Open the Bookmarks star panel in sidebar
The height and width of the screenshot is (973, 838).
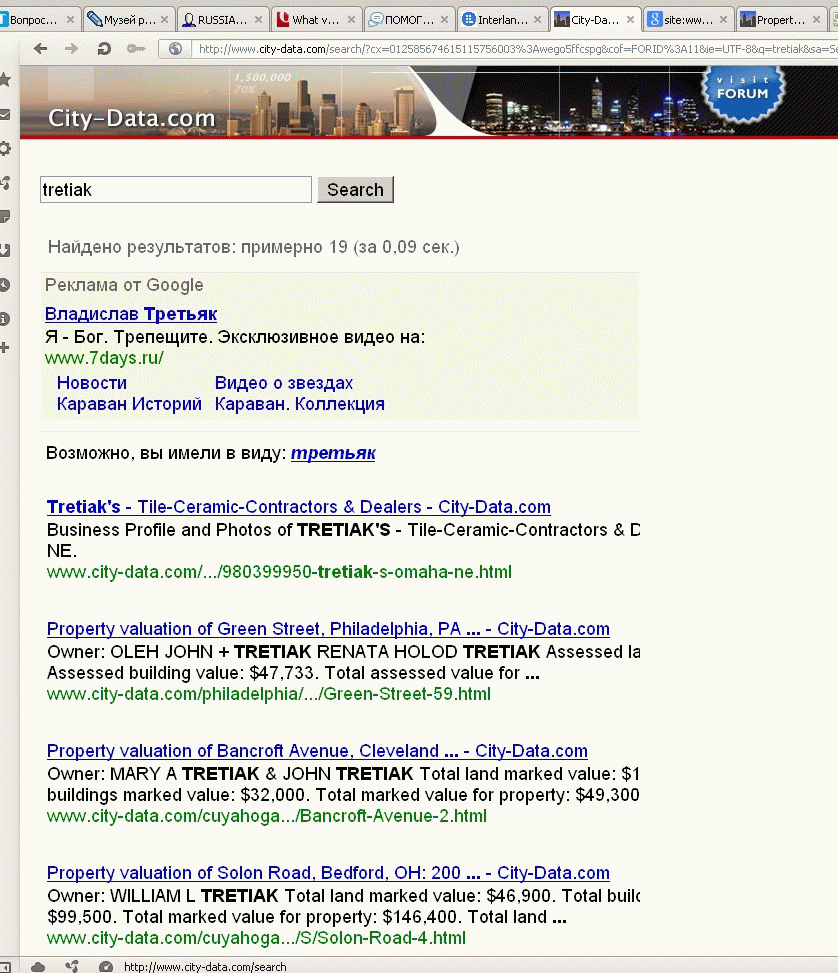5,79
